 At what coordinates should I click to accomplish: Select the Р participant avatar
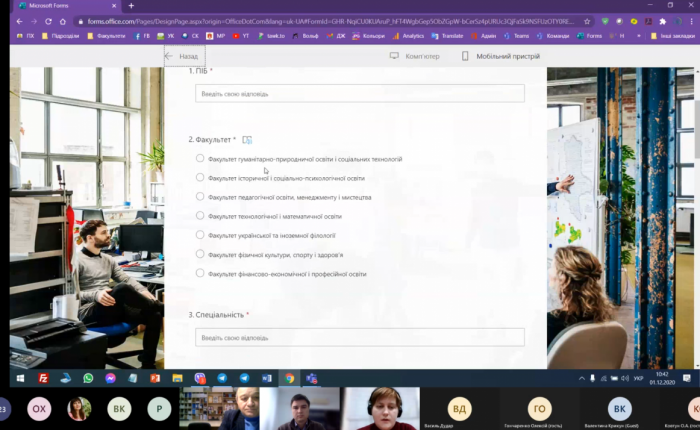[x=159, y=409]
